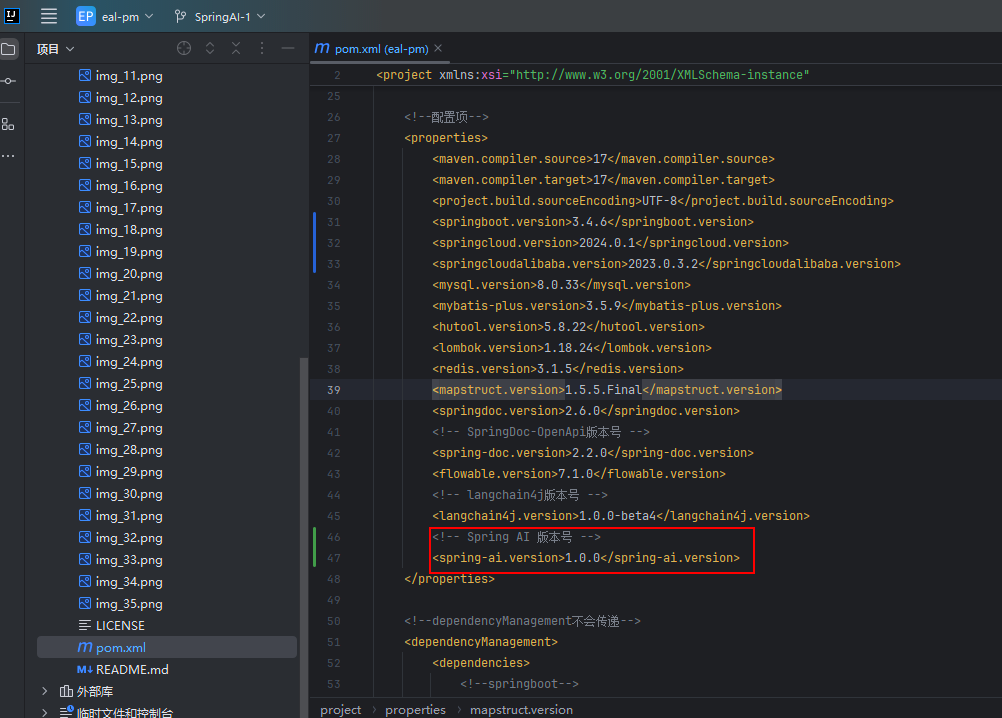
Task: Click the collapse all tree icon
Action: click(x=236, y=49)
